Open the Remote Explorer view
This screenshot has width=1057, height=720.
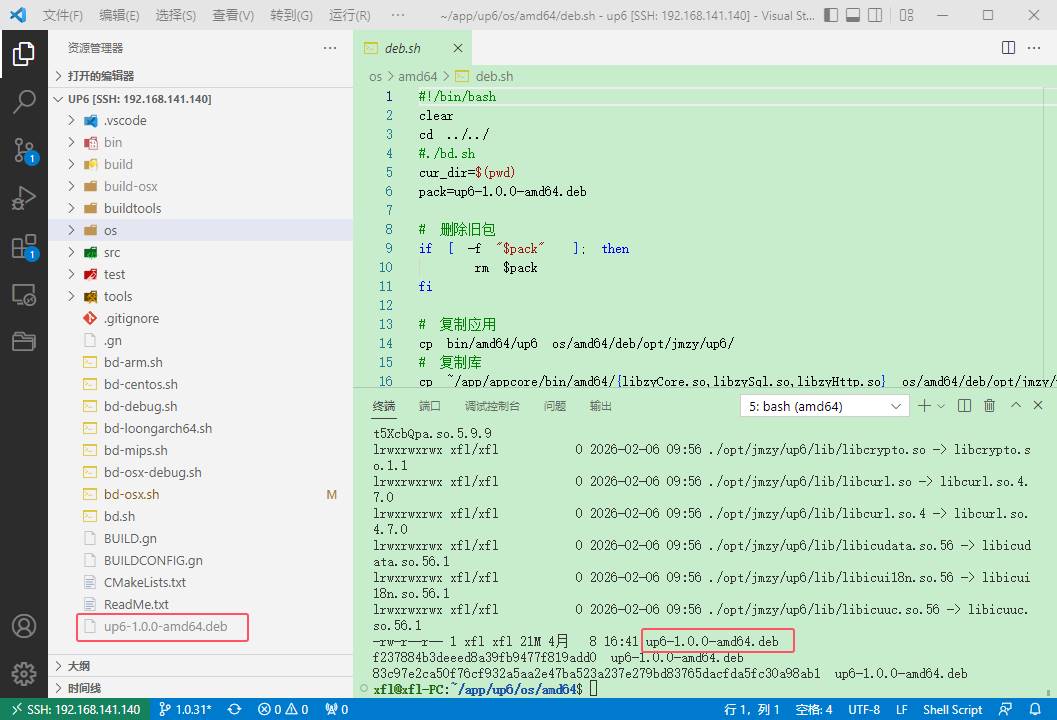coord(24,295)
